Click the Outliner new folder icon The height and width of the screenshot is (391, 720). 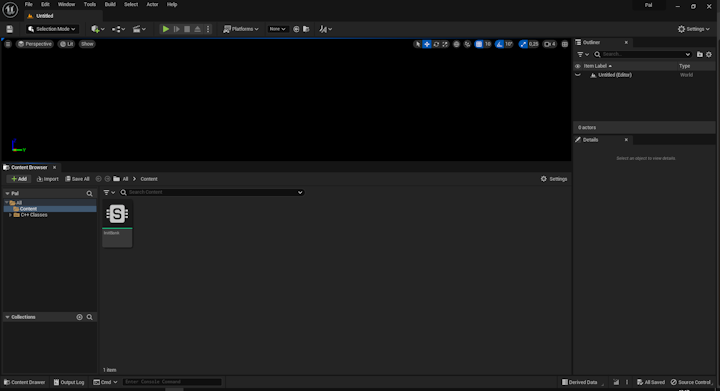pos(700,55)
